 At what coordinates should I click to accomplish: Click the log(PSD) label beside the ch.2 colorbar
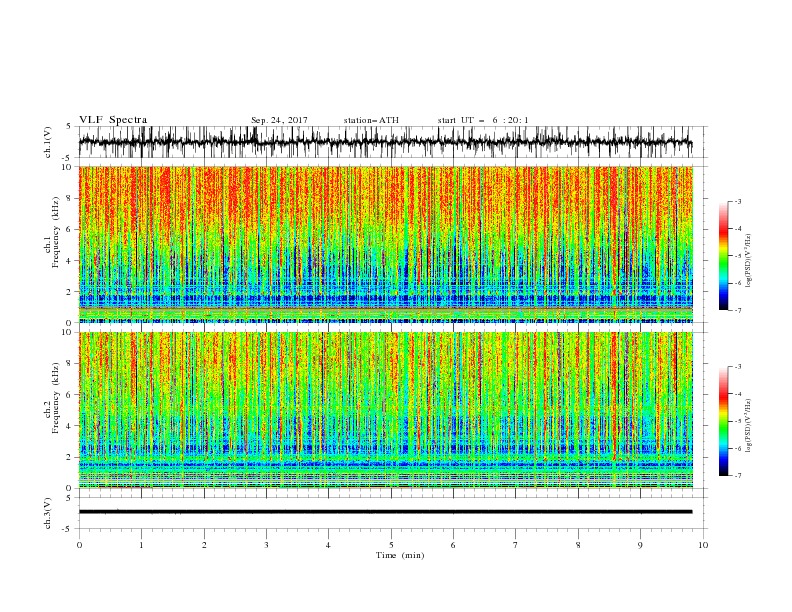click(749, 426)
